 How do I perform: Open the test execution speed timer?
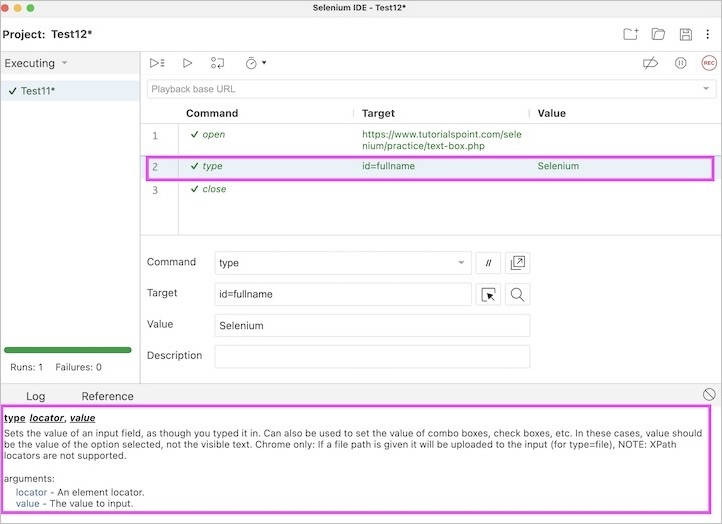pos(256,63)
